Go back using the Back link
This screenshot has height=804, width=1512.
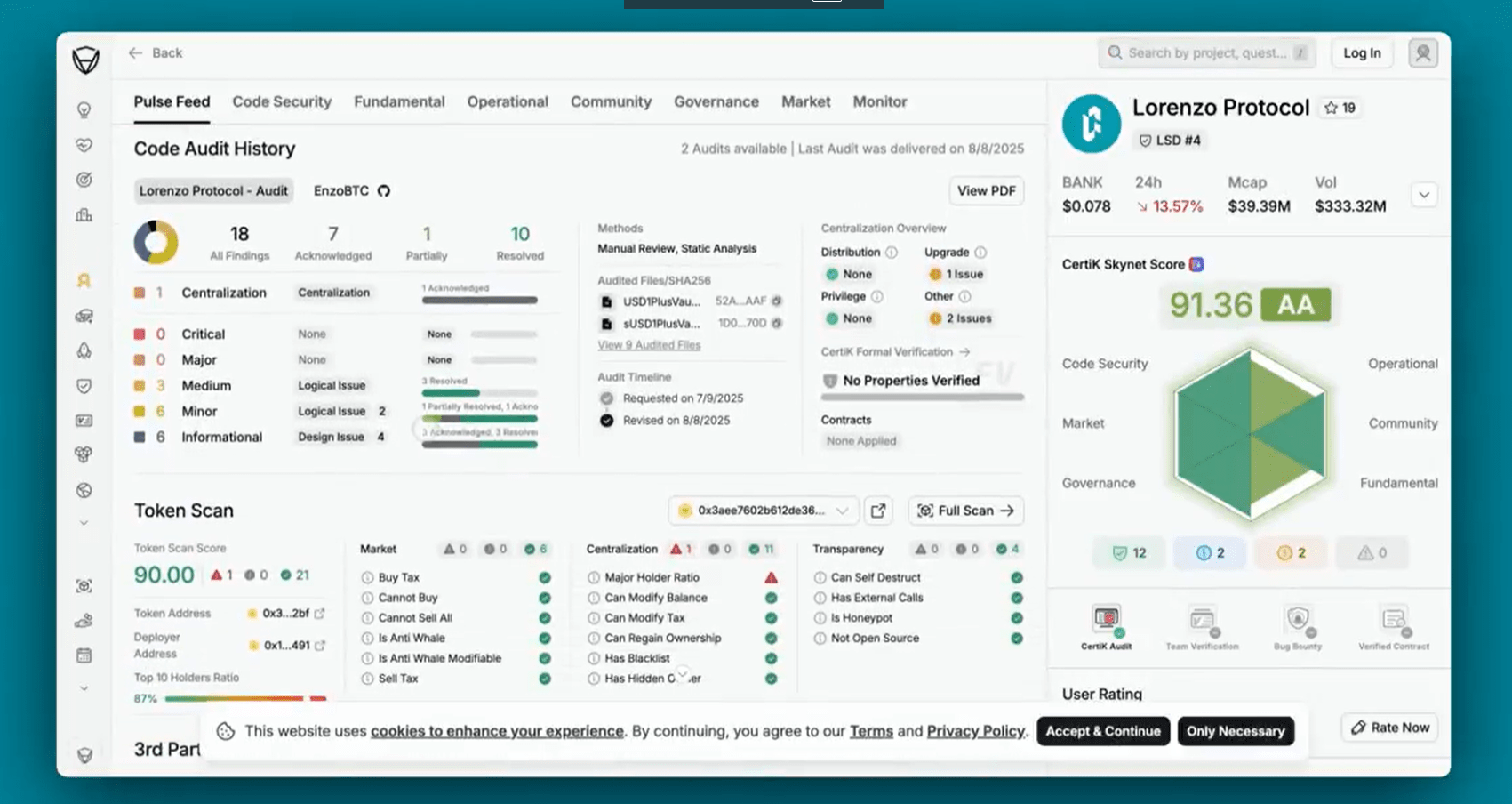point(156,53)
